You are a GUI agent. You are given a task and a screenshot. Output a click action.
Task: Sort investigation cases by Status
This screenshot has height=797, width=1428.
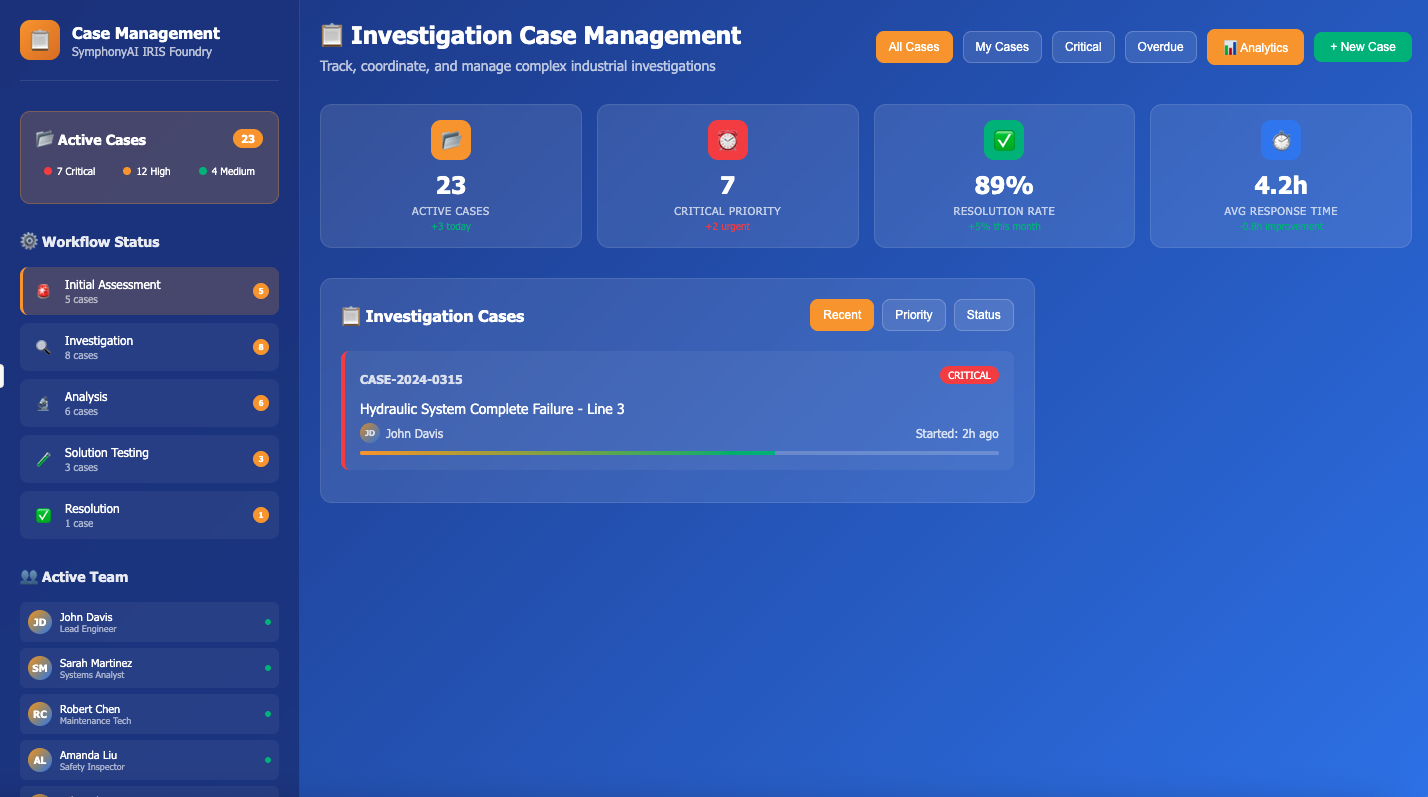pos(983,315)
